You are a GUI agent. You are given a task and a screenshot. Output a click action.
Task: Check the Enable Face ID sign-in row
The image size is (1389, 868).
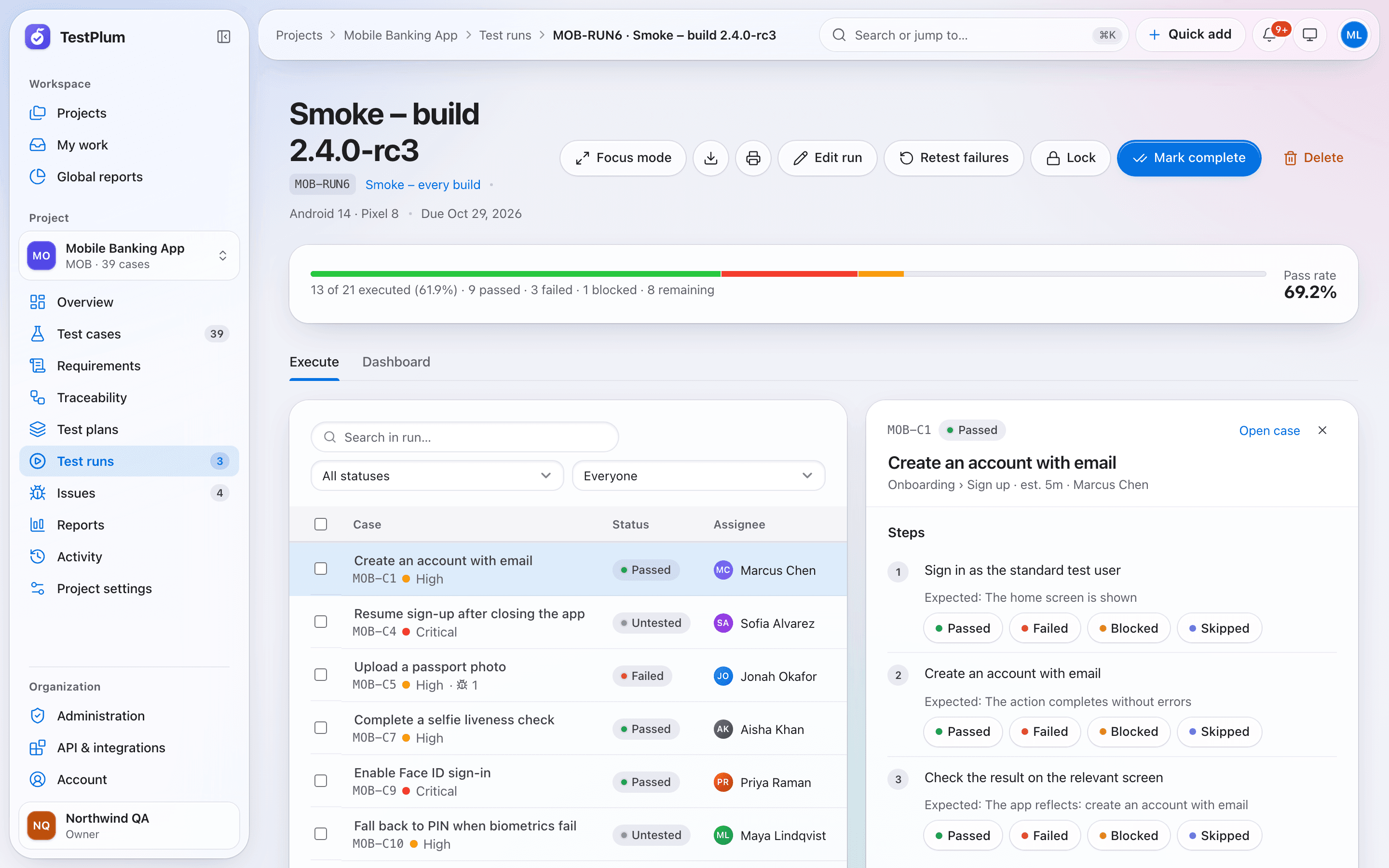click(321, 781)
